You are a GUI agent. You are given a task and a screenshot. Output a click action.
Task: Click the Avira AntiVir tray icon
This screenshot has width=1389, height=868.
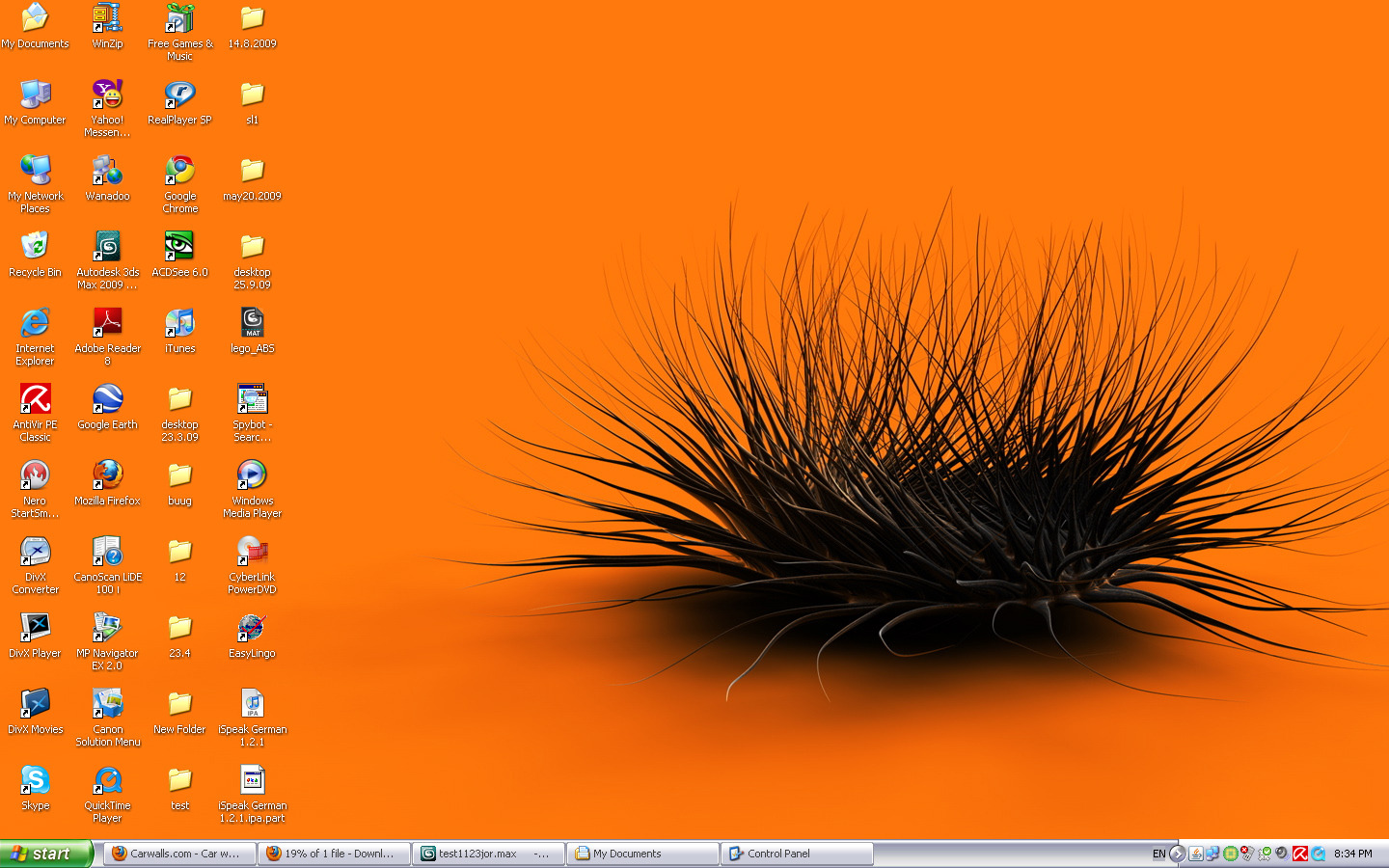[x=1300, y=854]
